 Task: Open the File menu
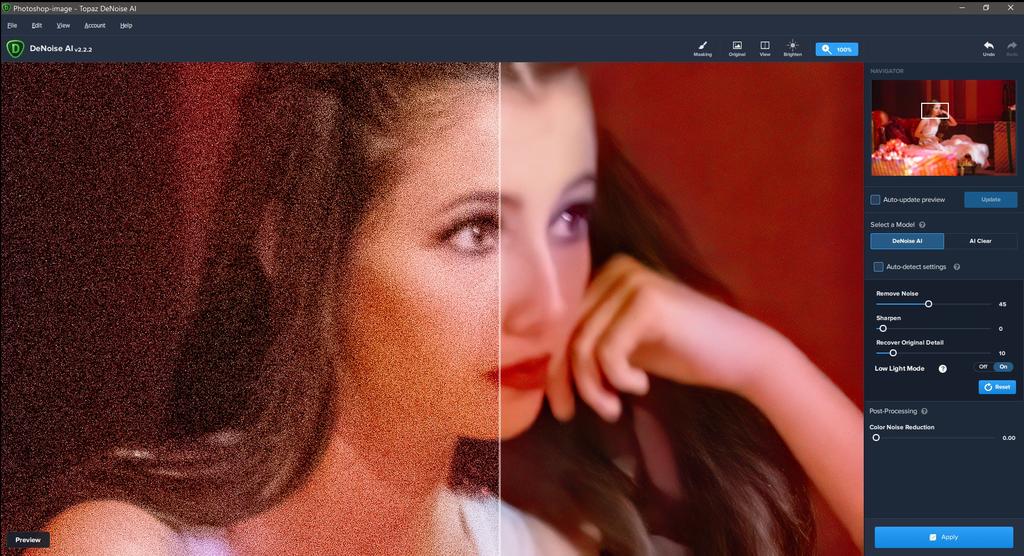click(x=12, y=25)
